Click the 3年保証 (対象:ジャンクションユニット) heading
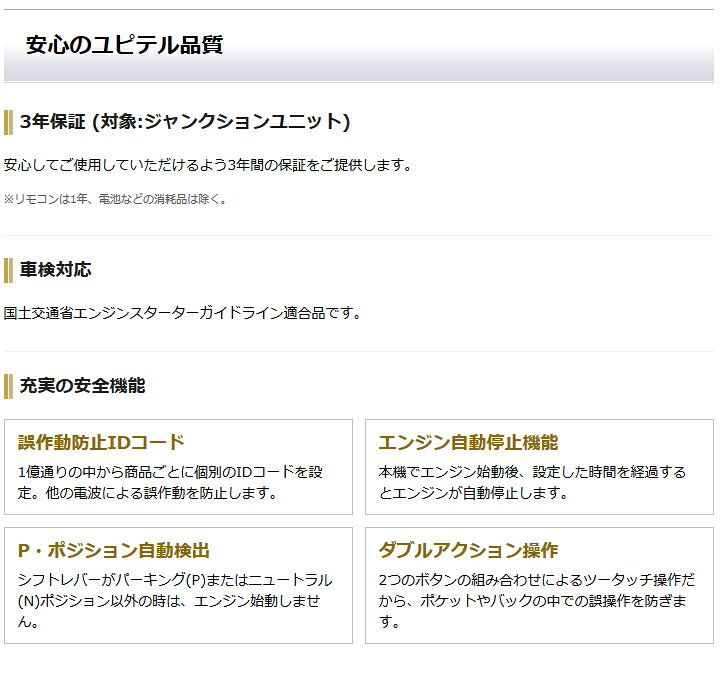The image size is (720, 700). coord(185,122)
